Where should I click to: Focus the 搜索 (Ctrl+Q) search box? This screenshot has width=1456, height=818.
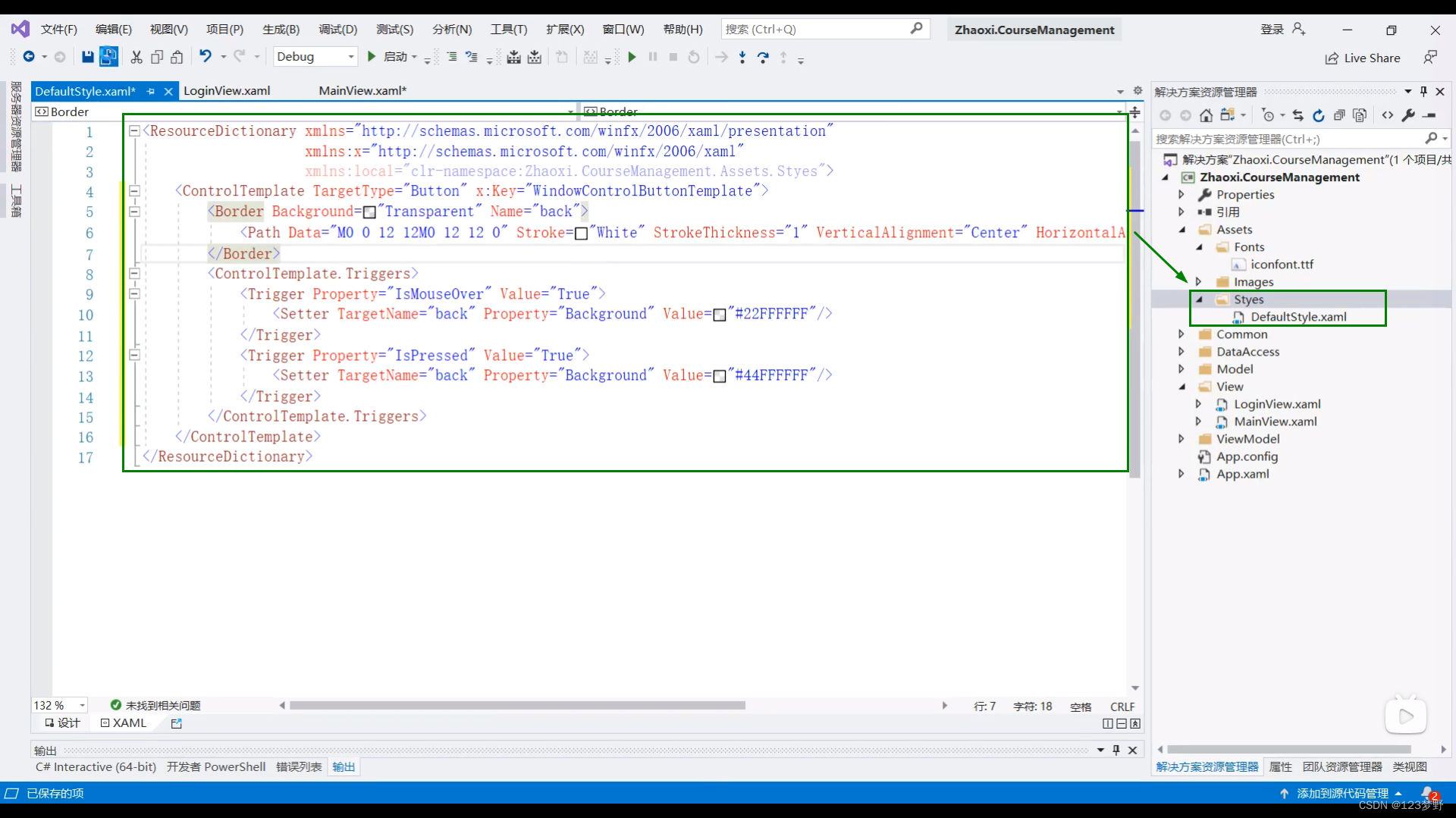click(x=825, y=29)
